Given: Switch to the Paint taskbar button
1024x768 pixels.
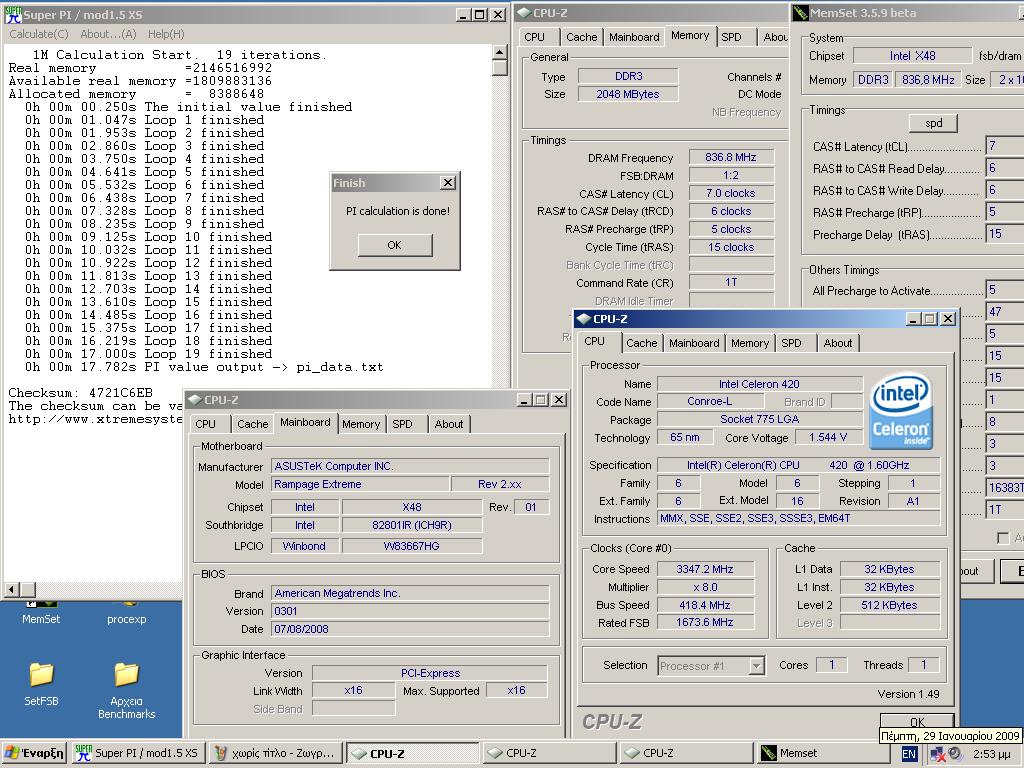Looking at the screenshot, I should click(x=275, y=753).
